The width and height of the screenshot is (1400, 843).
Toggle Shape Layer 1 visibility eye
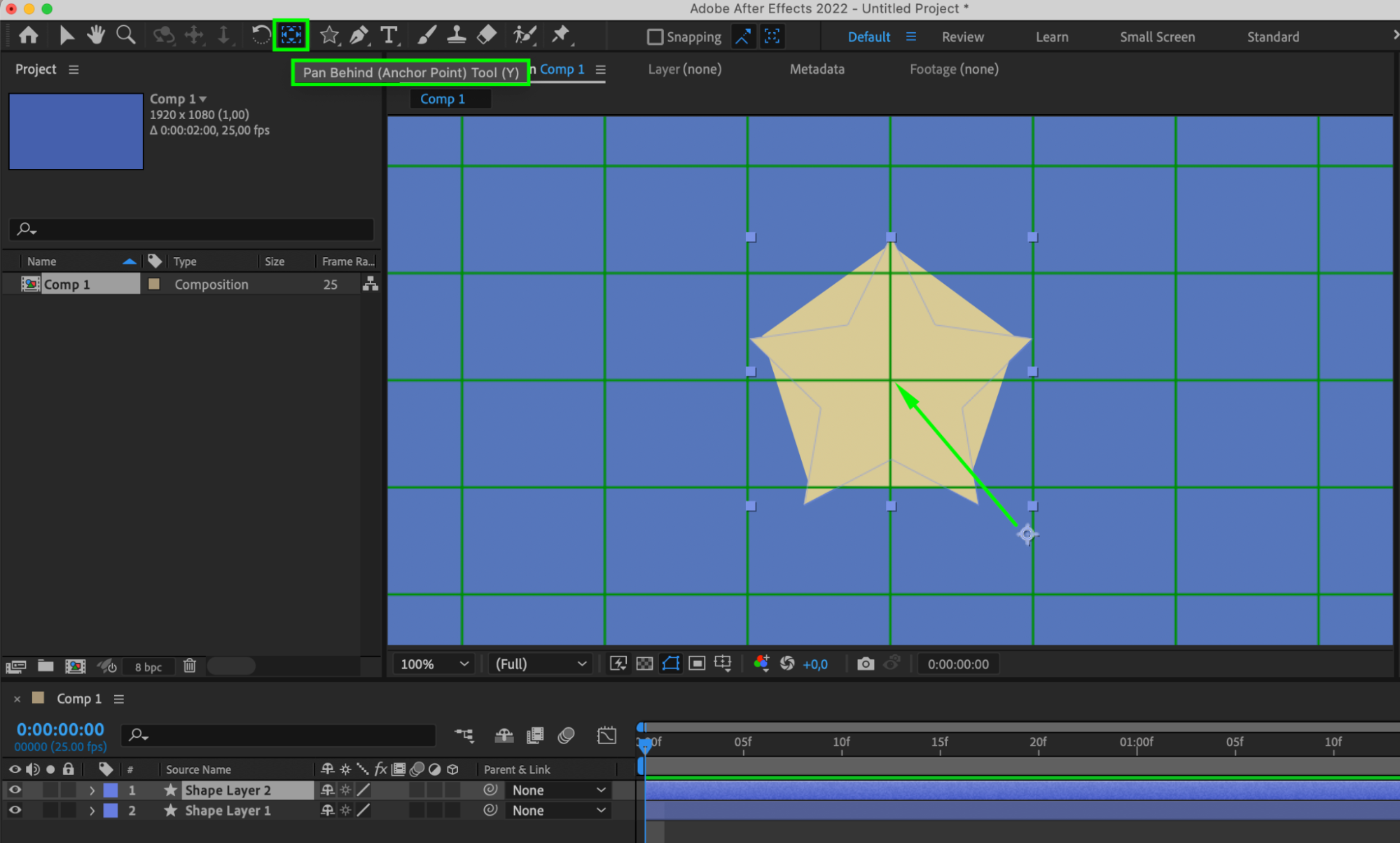pos(15,810)
